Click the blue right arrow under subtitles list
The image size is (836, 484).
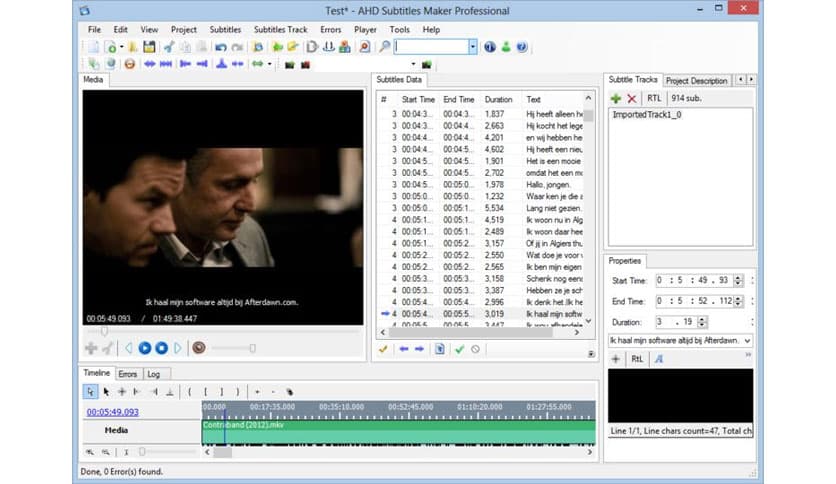[x=420, y=349]
